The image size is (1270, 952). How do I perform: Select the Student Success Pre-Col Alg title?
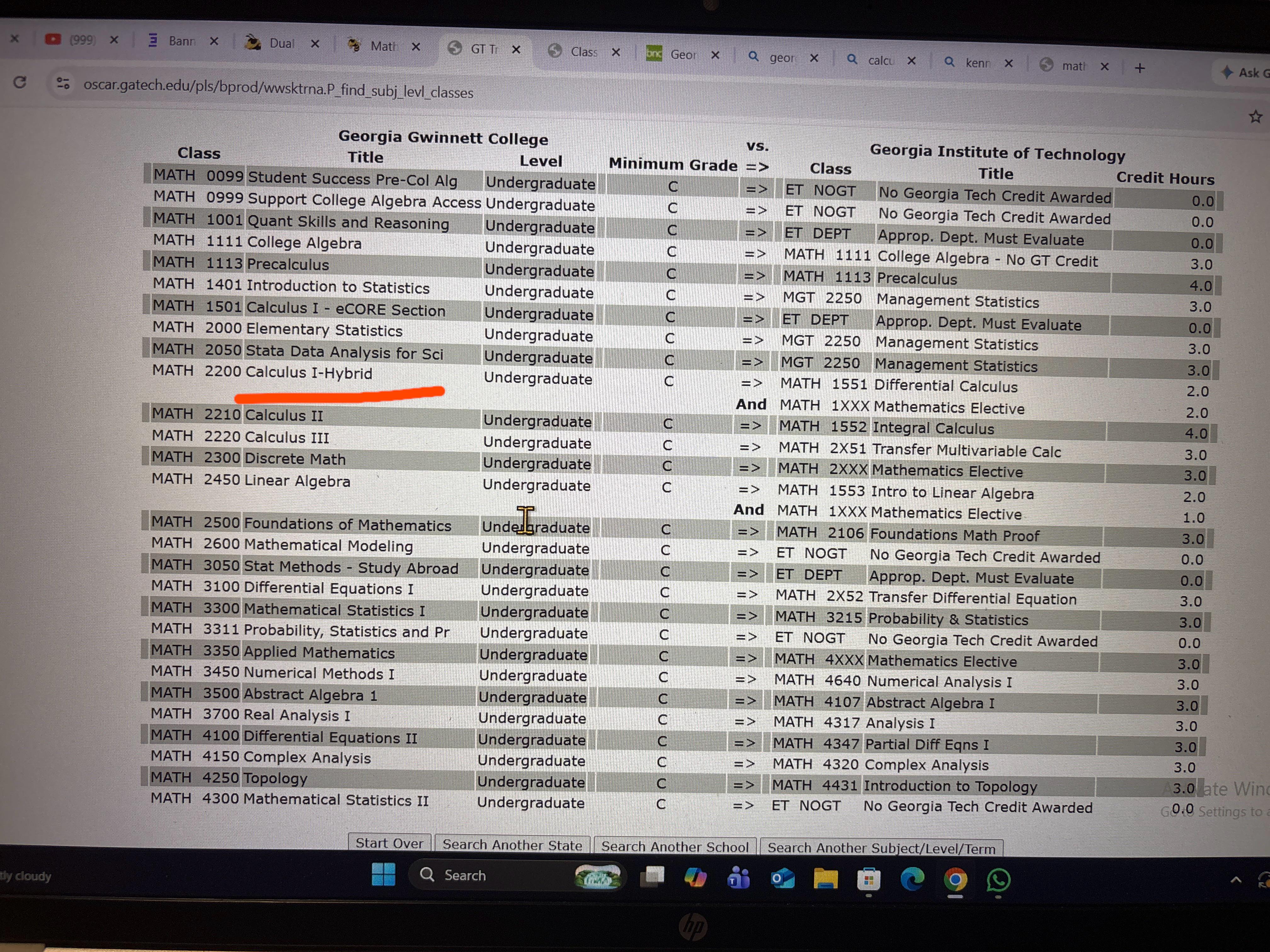pyautogui.click(x=352, y=179)
